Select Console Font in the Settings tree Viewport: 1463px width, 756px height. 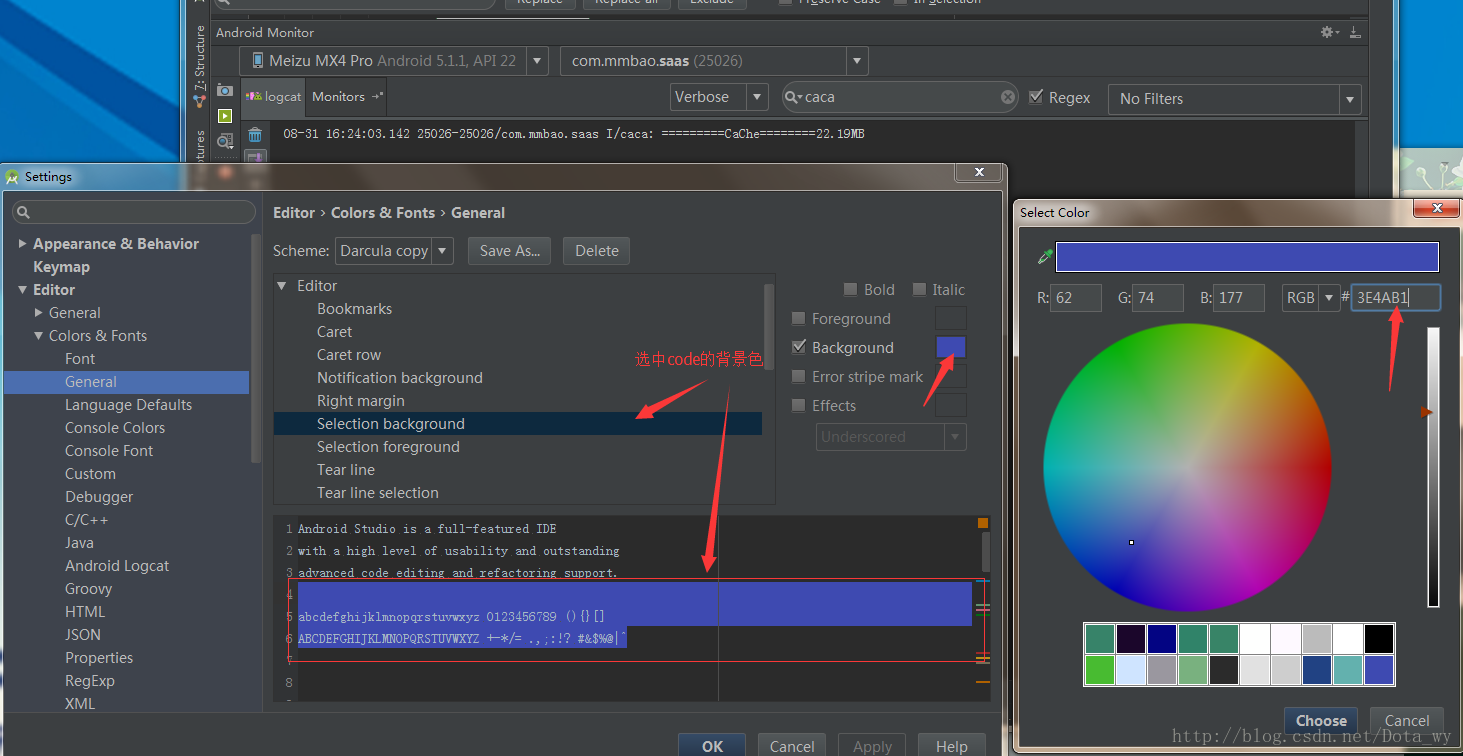click(109, 451)
